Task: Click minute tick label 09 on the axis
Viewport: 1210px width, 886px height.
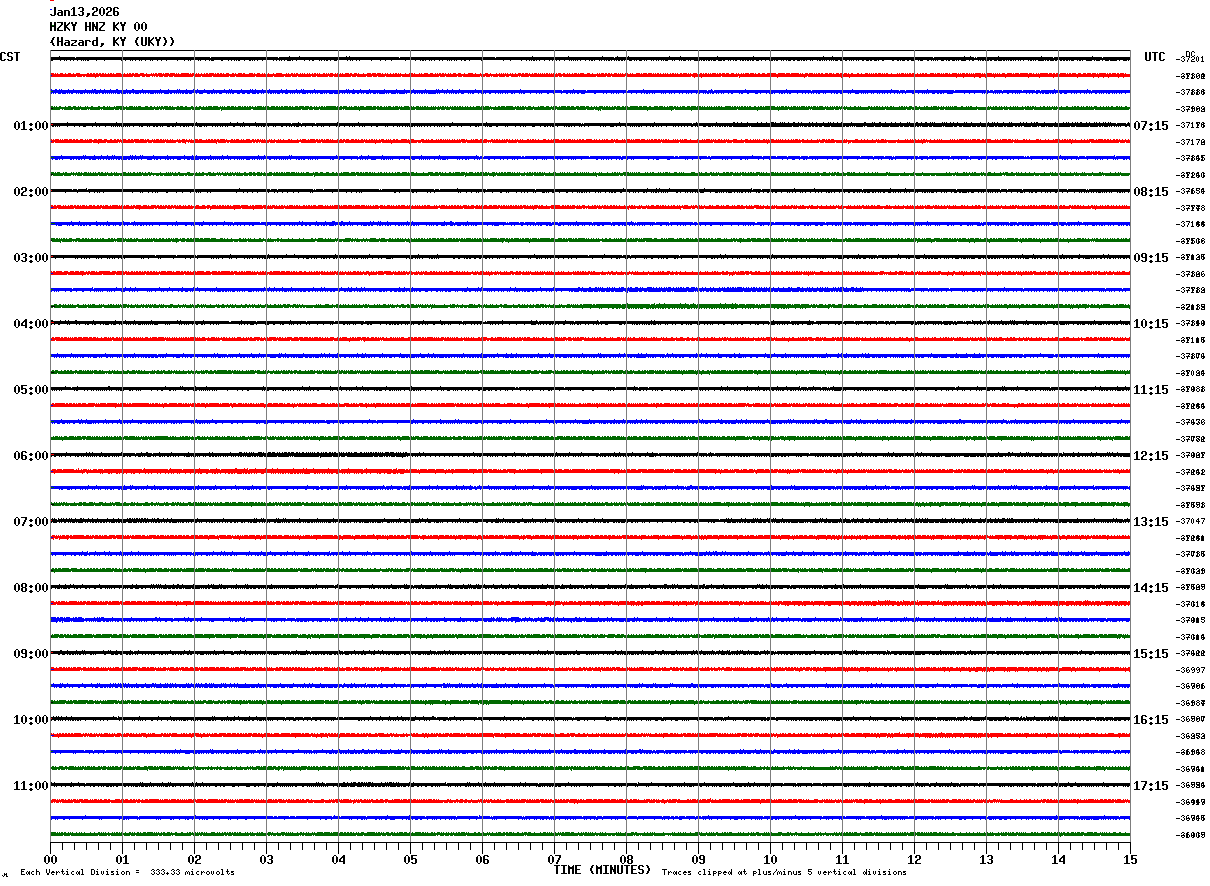Action: (x=698, y=860)
